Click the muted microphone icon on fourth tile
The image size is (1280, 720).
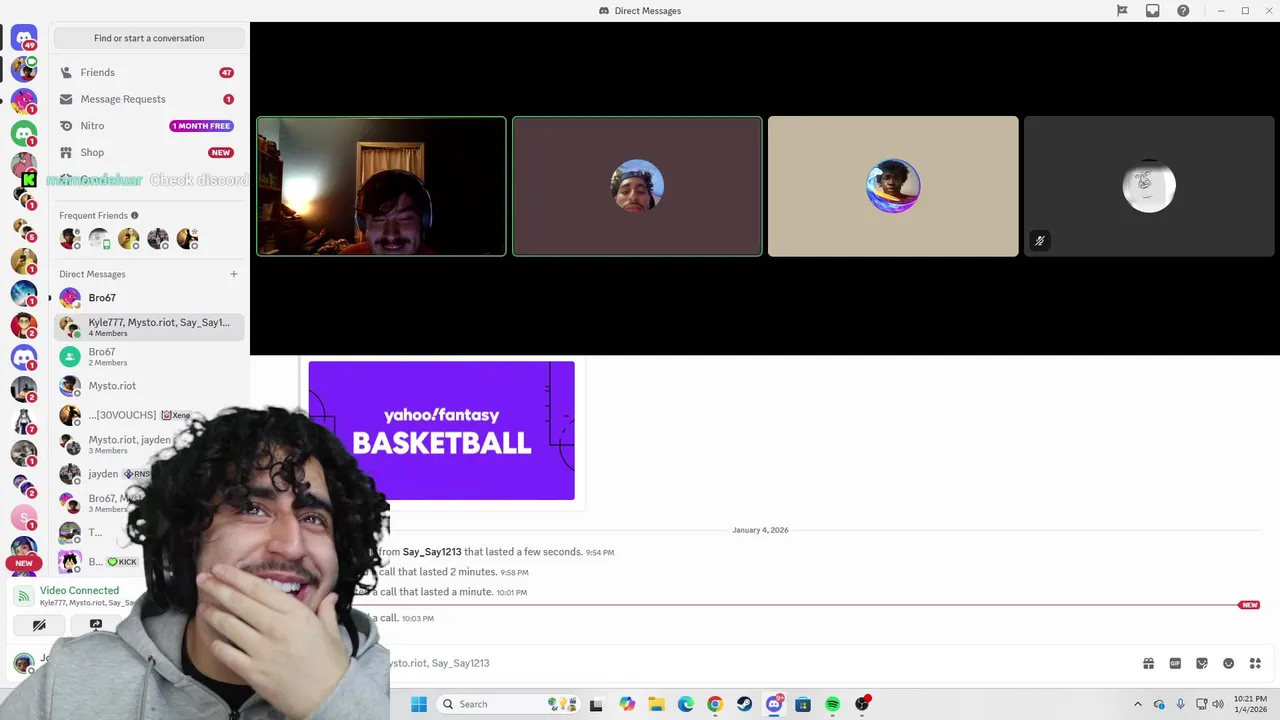pyautogui.click(x=1040, y=241)
